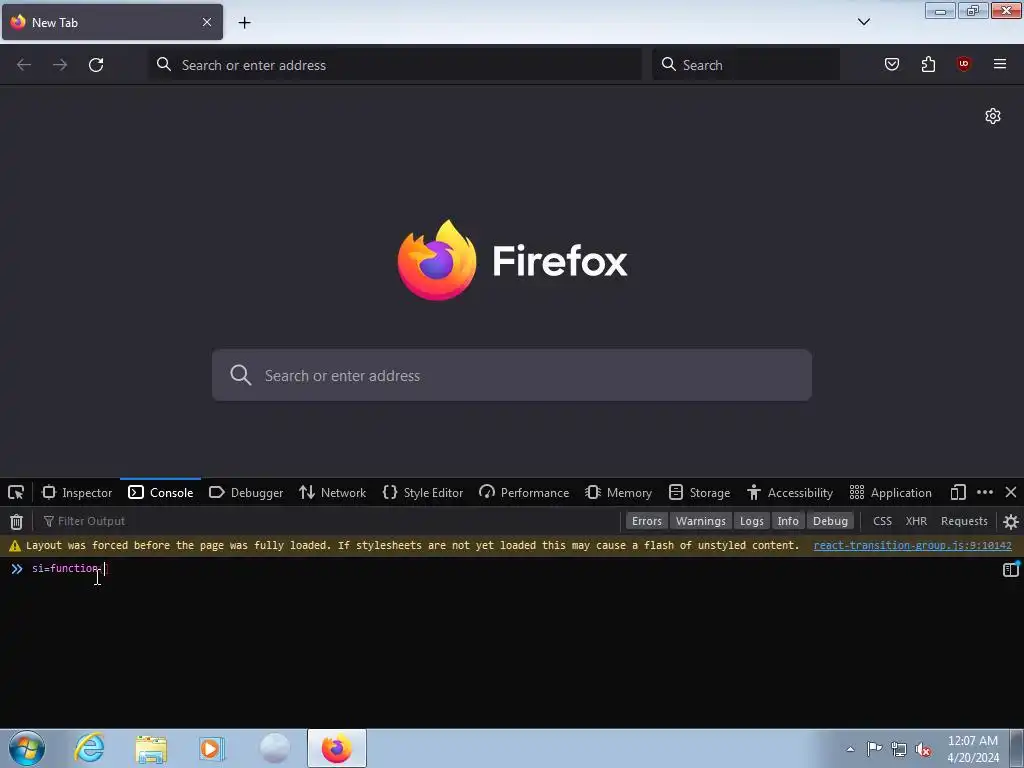Viewport: 1024px width, 768px height.
Task: Open the Extensions puzzle icon
Action: click(x=928, y=64)
